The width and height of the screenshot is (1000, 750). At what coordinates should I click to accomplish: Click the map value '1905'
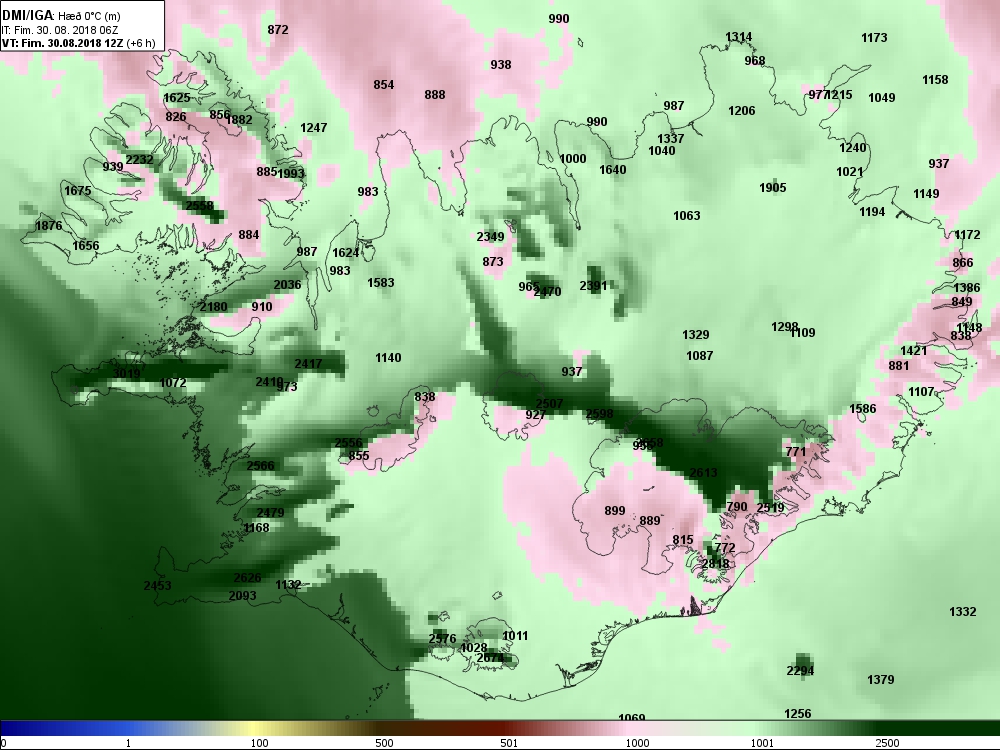click(773, 188)
